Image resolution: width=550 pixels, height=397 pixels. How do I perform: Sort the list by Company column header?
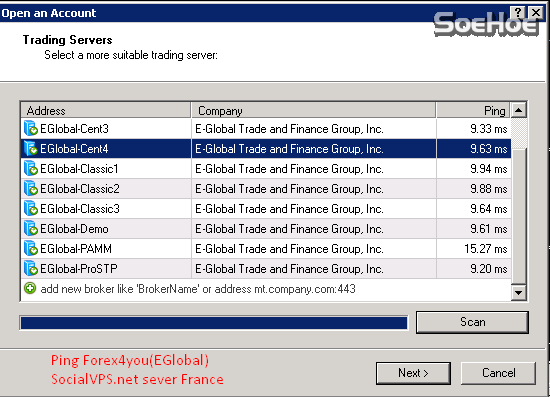pos(314,110)
